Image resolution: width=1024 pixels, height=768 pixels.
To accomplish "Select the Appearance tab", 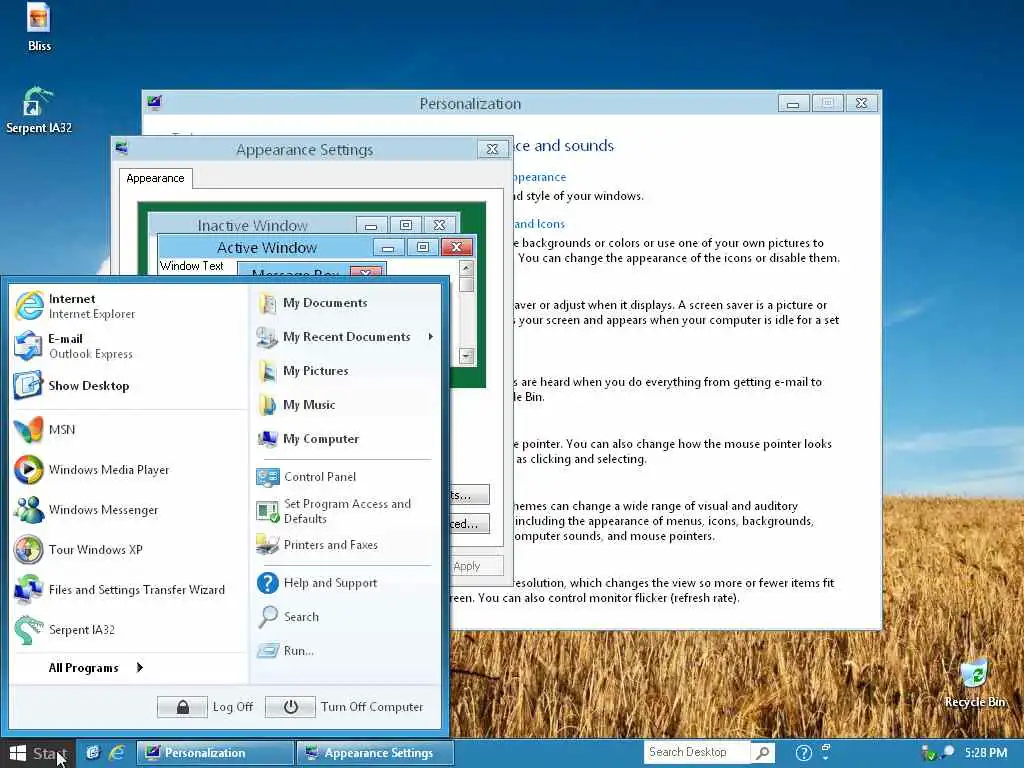I will pyautogui.click(x=155, y=178).
